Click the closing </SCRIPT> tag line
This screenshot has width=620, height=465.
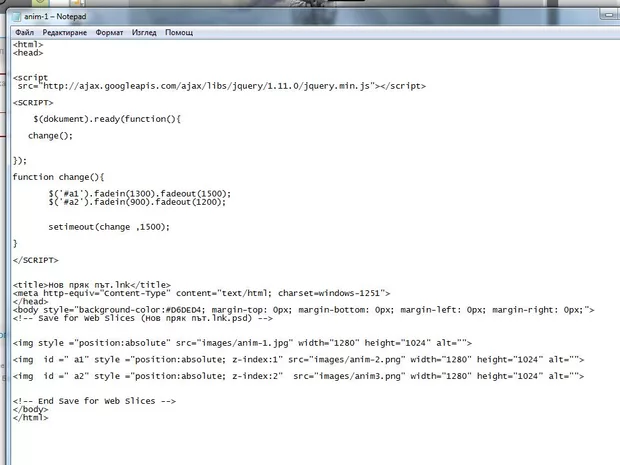(36, 260)
